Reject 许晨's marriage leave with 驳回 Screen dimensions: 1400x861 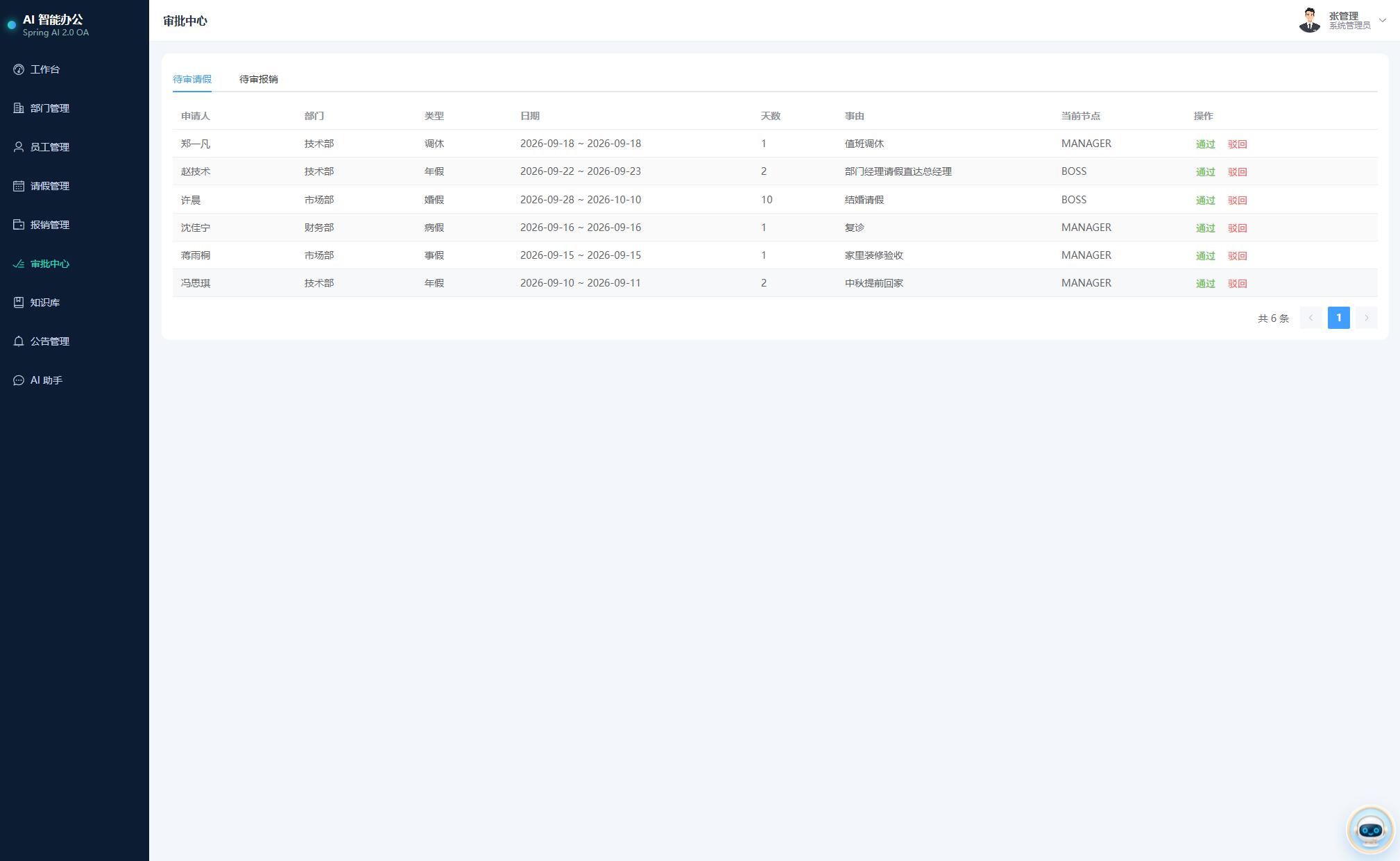pyautogui.click(x=1238, y=201)
